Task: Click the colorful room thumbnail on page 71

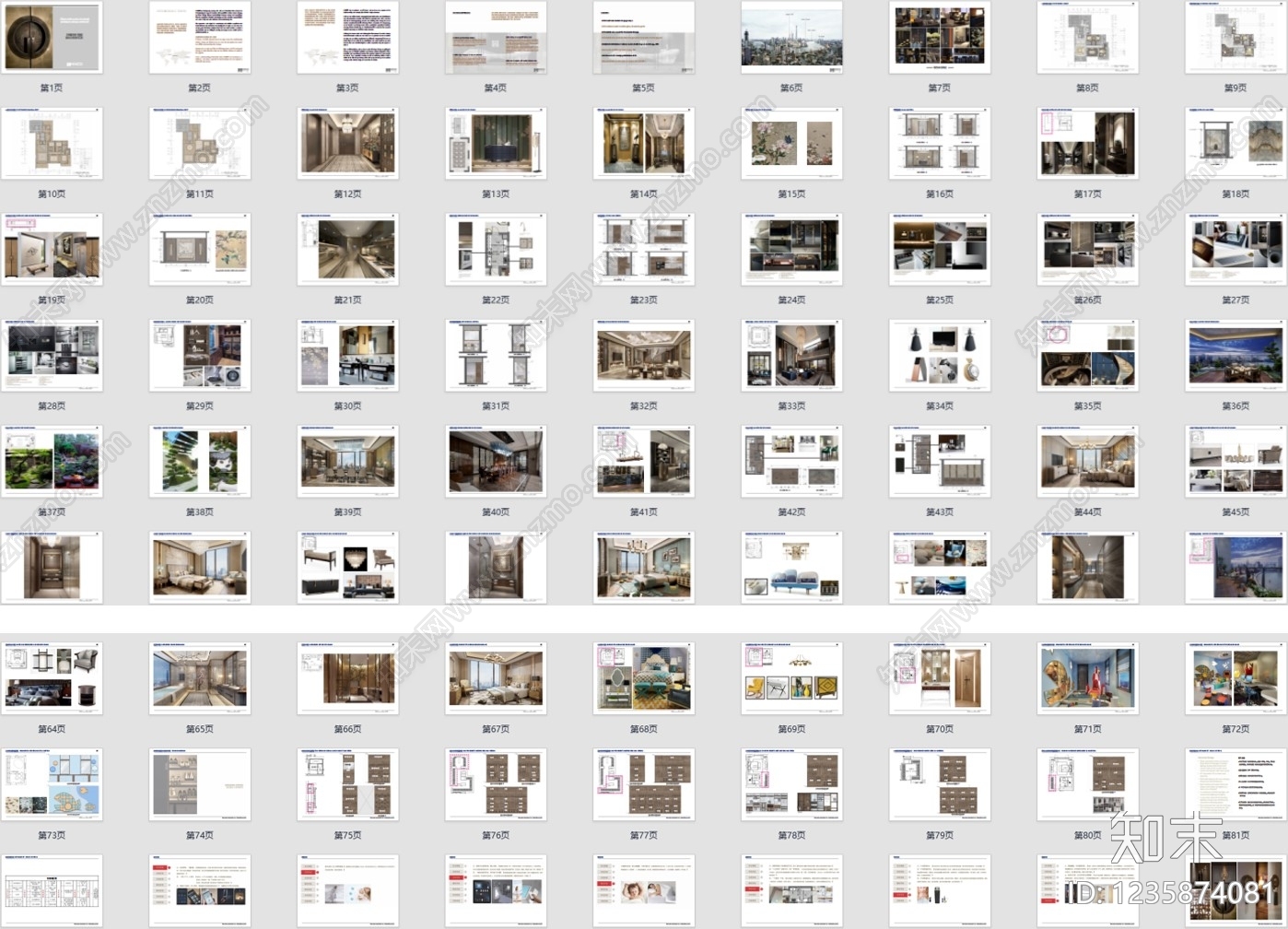Action: tap(1087, 679)
